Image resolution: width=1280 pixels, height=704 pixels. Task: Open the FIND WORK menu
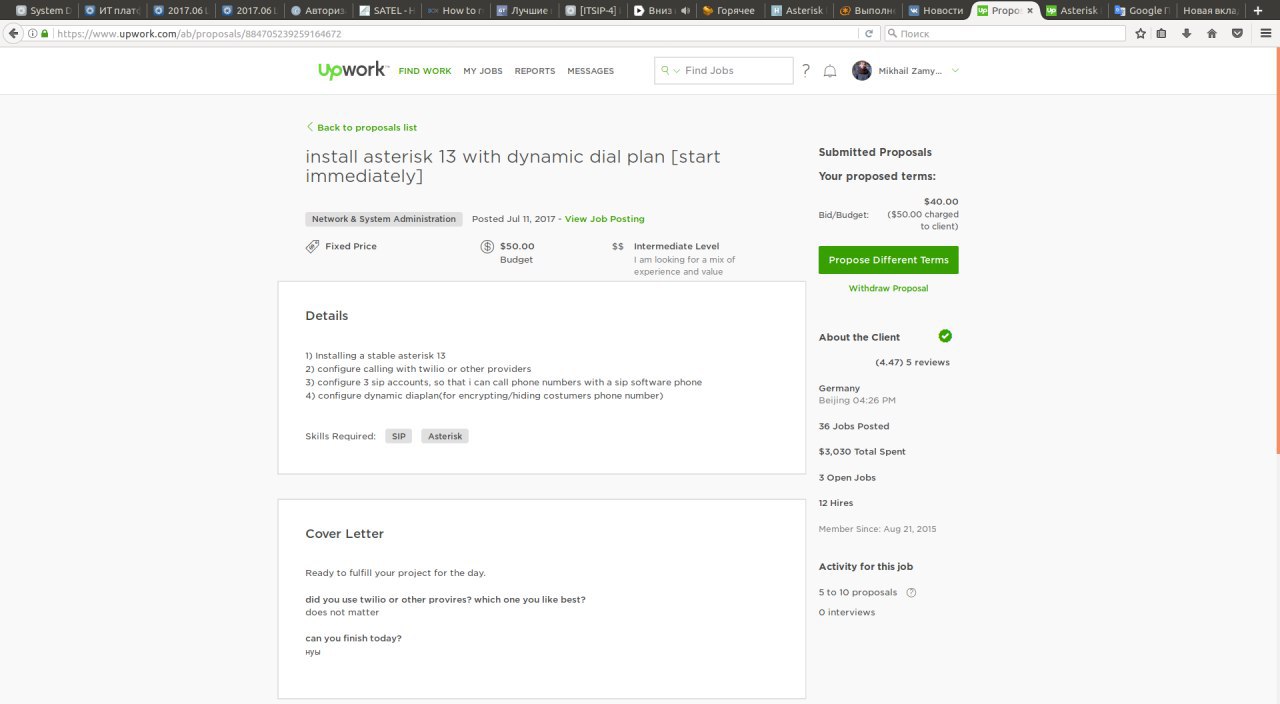[425, 71]
